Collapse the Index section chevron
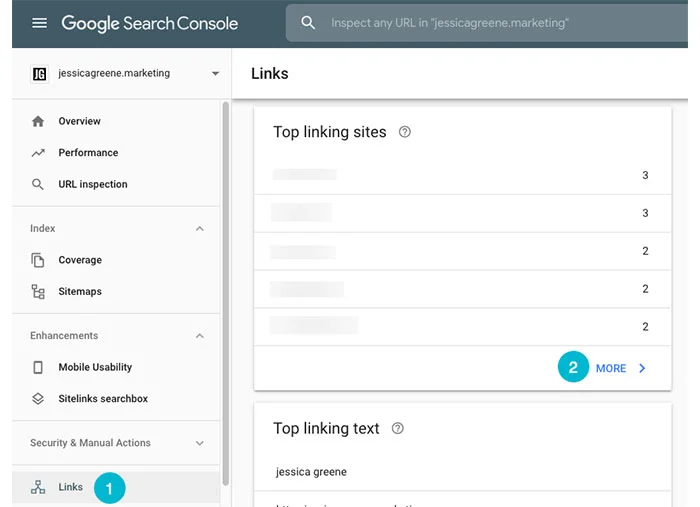This screenshot has width=700, height=507. pos(200,229)
